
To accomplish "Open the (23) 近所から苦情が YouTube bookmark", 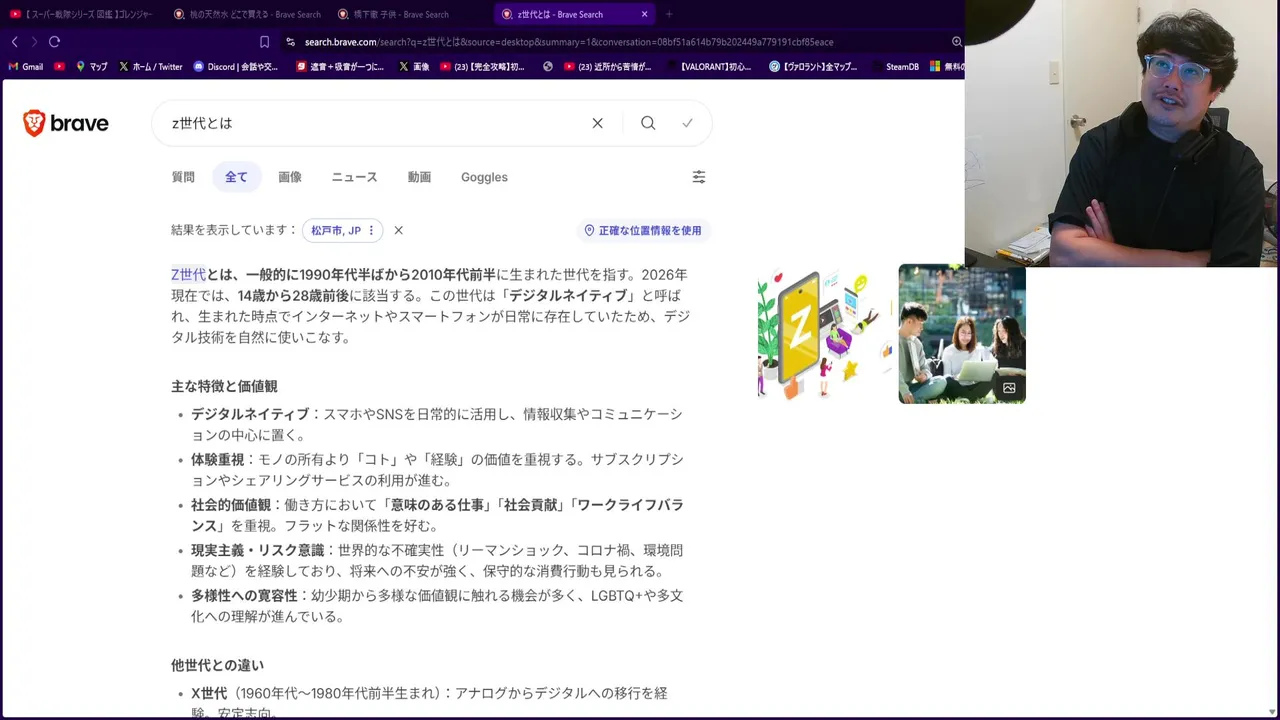I will (608, 67).
